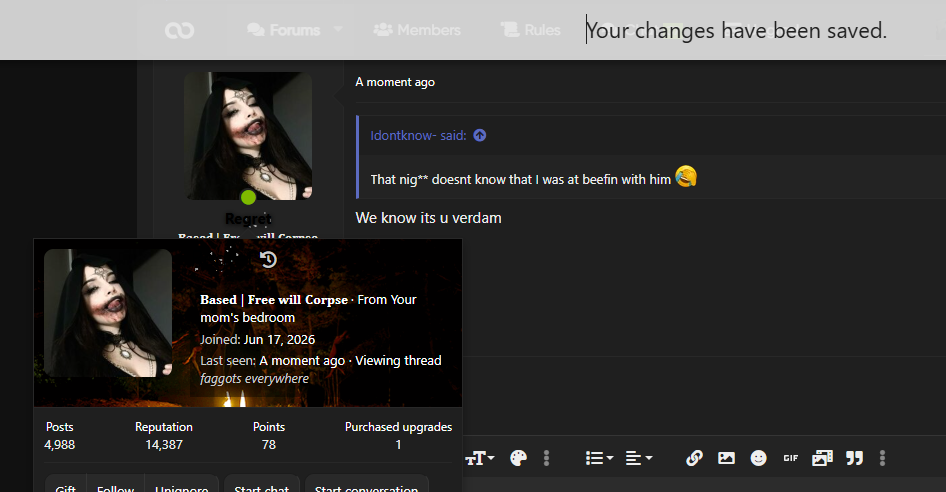Click the Follow button
Image resolution: width=946 pixels, height=492 pixels.
(x=115, y=485)
